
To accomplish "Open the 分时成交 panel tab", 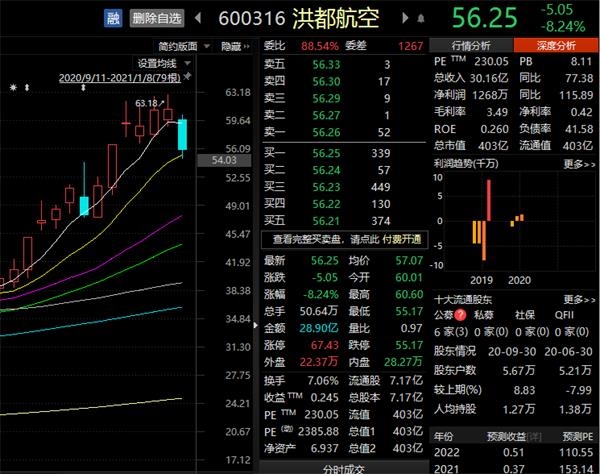I will click(x=344, y=469).
